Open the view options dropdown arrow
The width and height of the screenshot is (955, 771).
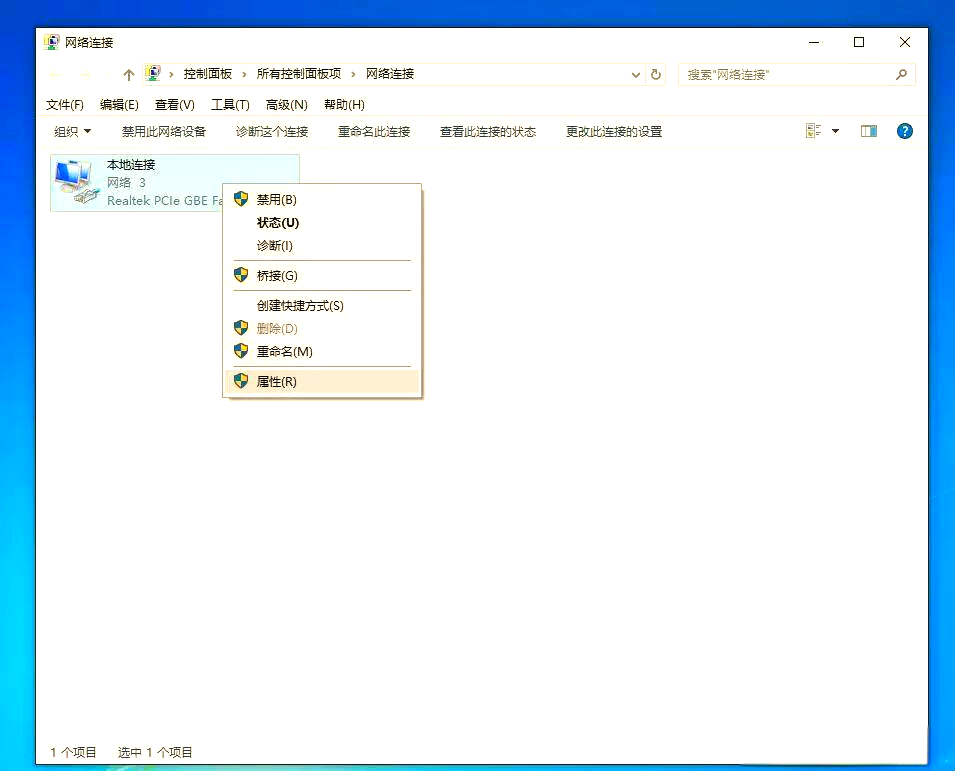click(x=836, y=131)
